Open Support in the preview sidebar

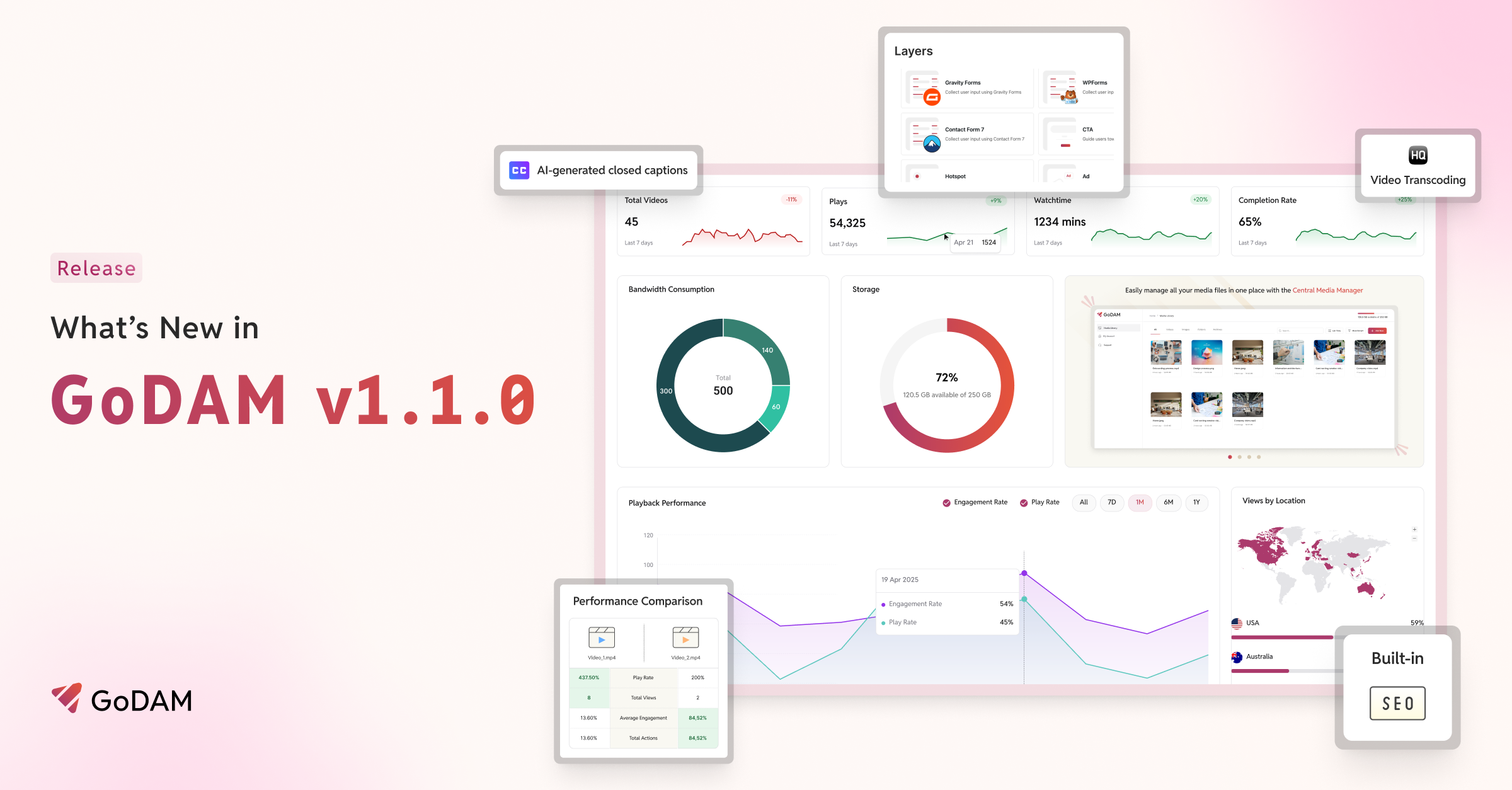click(x=1104, y=345)
